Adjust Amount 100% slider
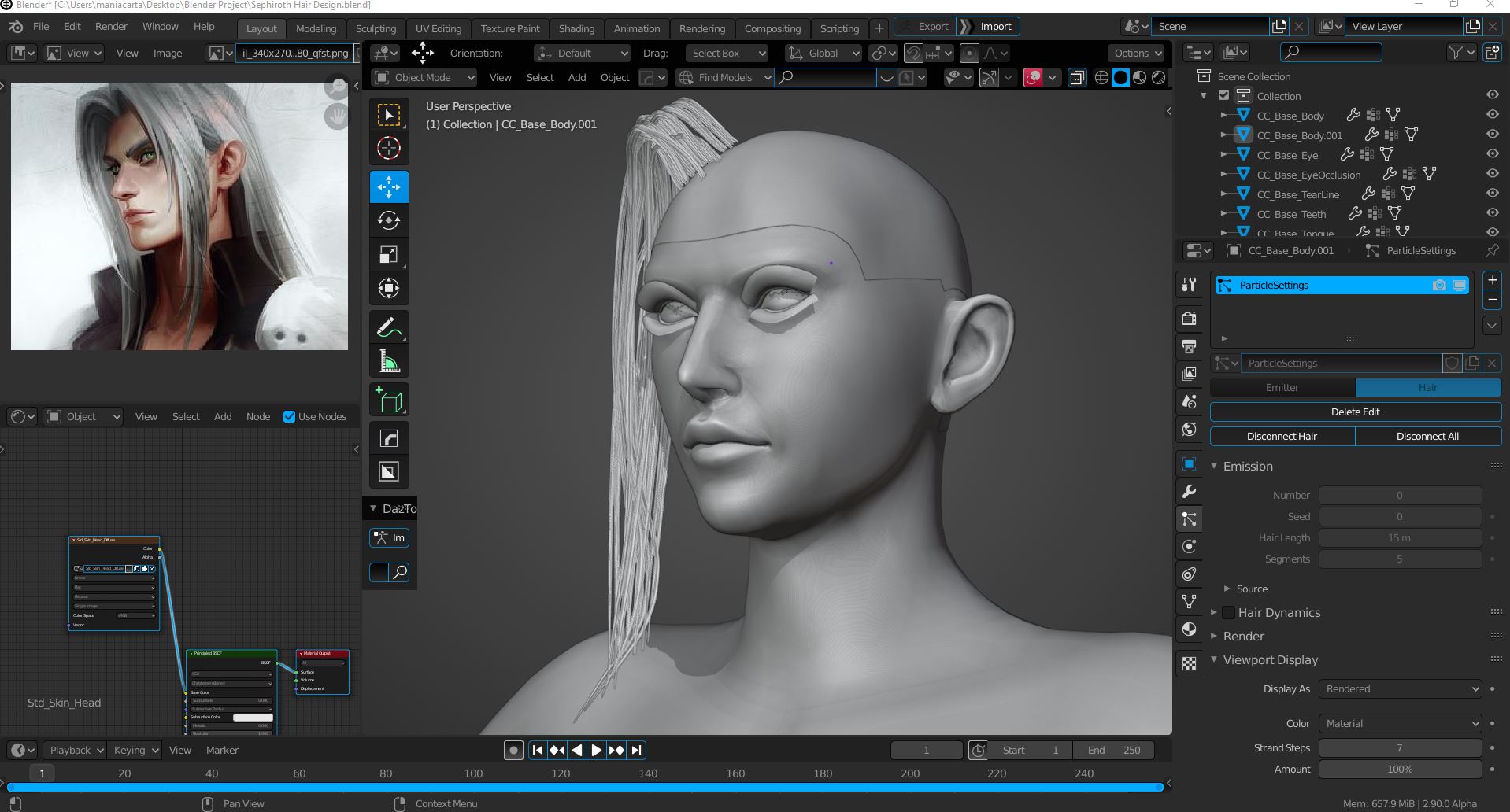1510x812 pixels. point(1401,769)
